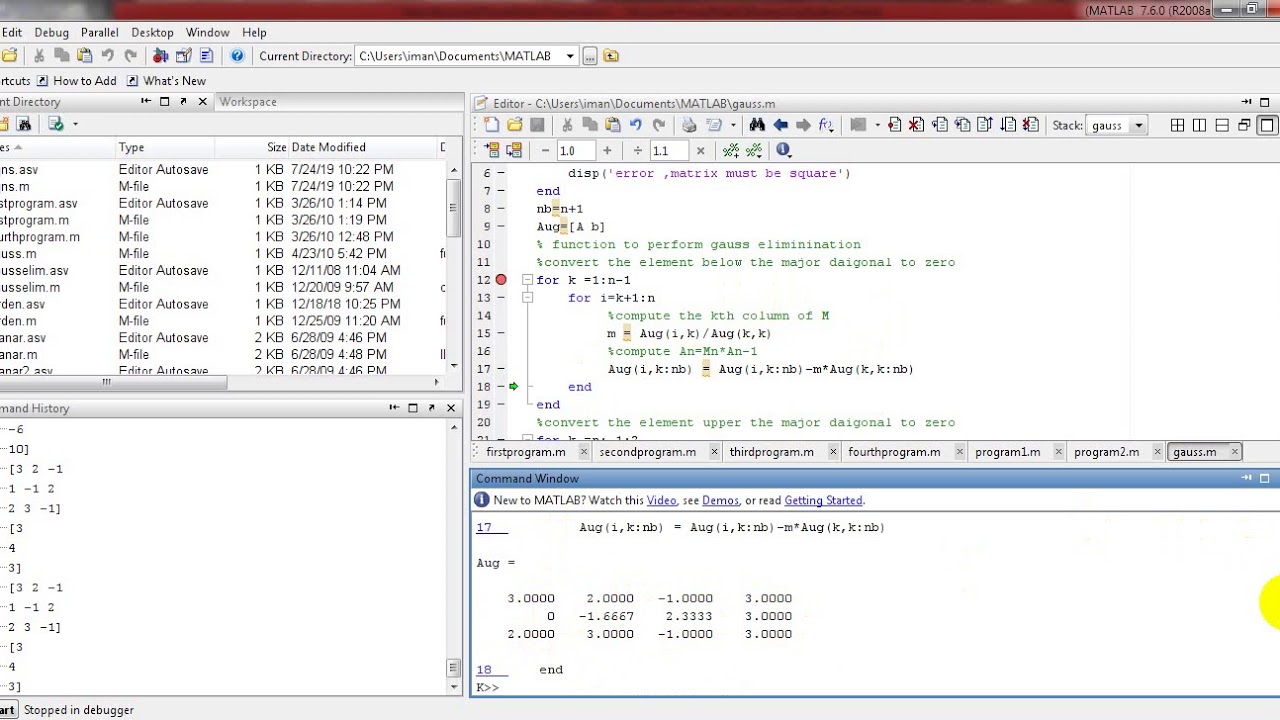Maximize editor documents layout button
The width and height of the screenshot is (1280, 720).
(1267, 125)
